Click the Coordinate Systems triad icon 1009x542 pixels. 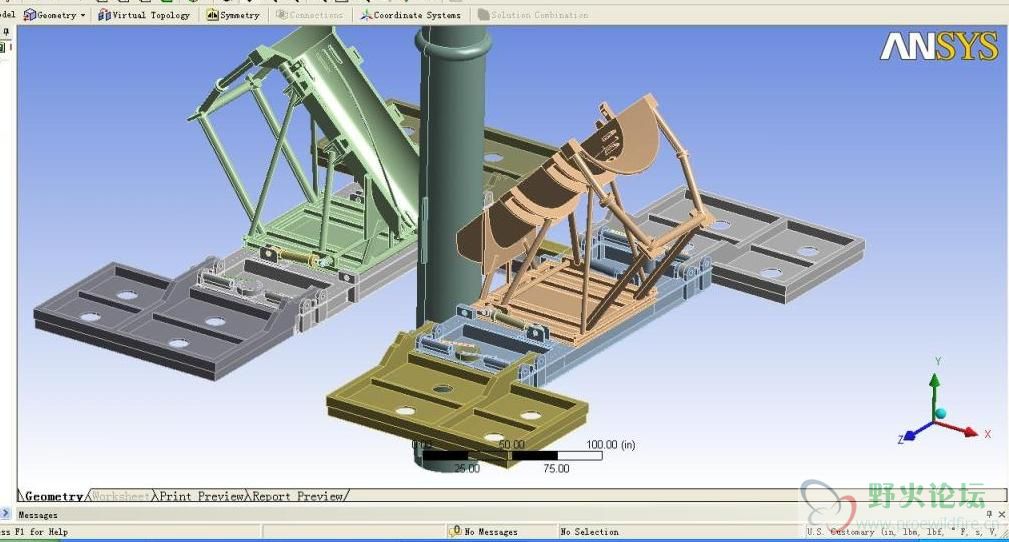366,14
